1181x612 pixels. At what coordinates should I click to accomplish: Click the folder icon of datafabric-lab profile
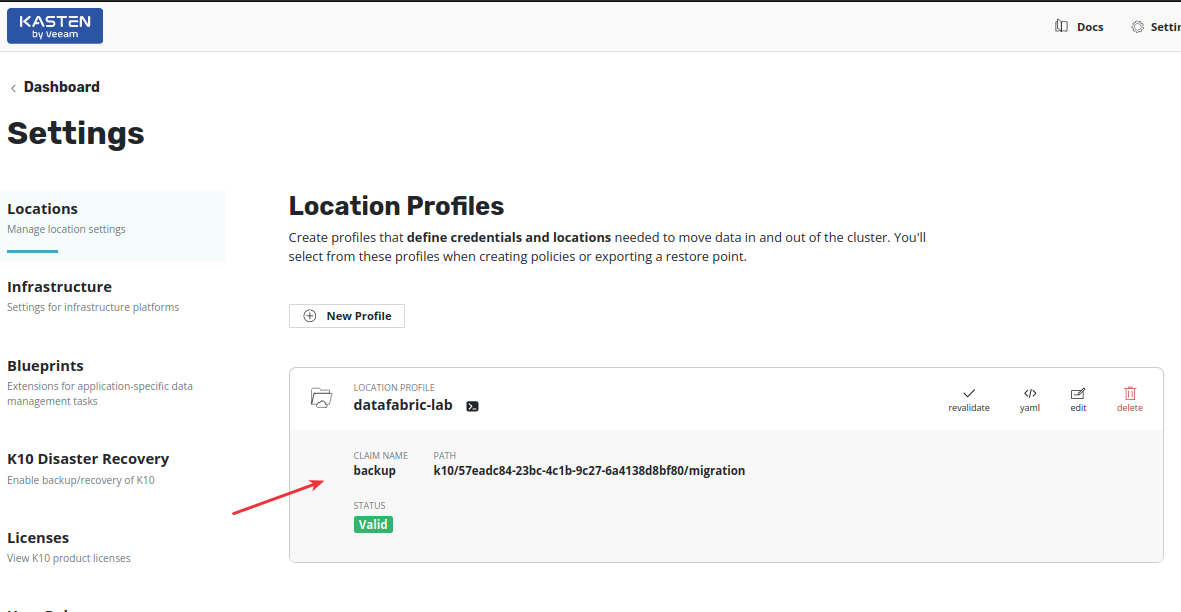[322, 397]
